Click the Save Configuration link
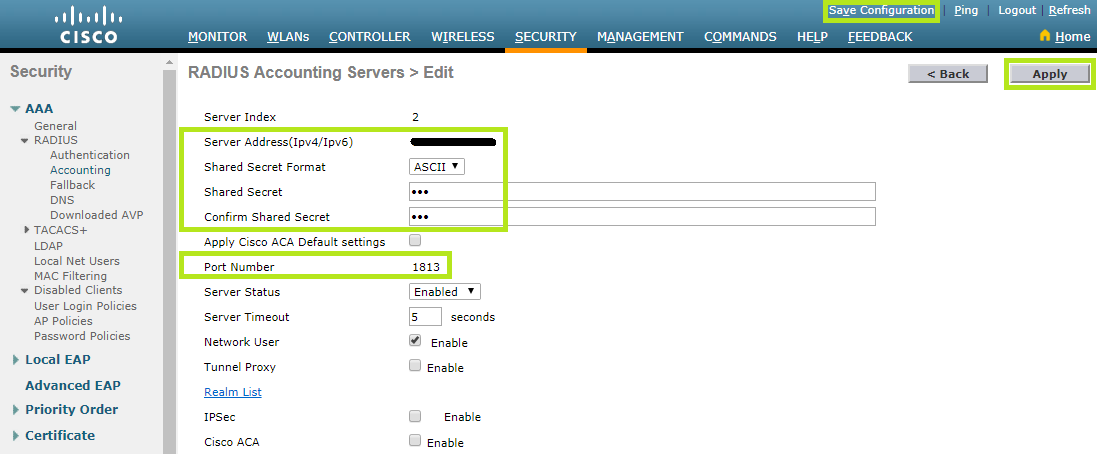 [x=881, y=10]
